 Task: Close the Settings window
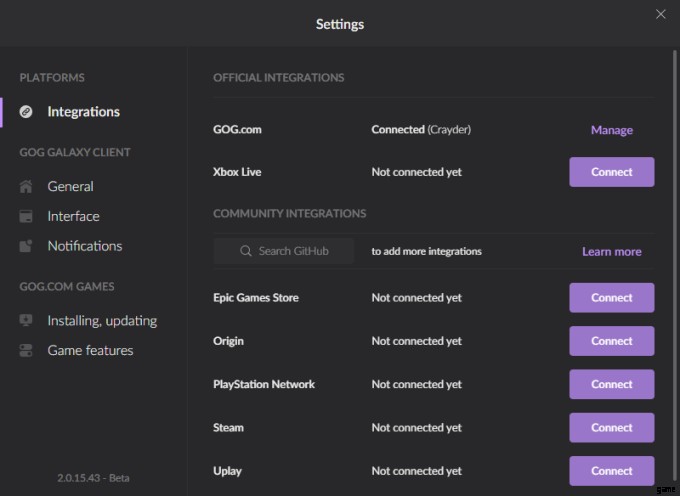click(660, 14)
